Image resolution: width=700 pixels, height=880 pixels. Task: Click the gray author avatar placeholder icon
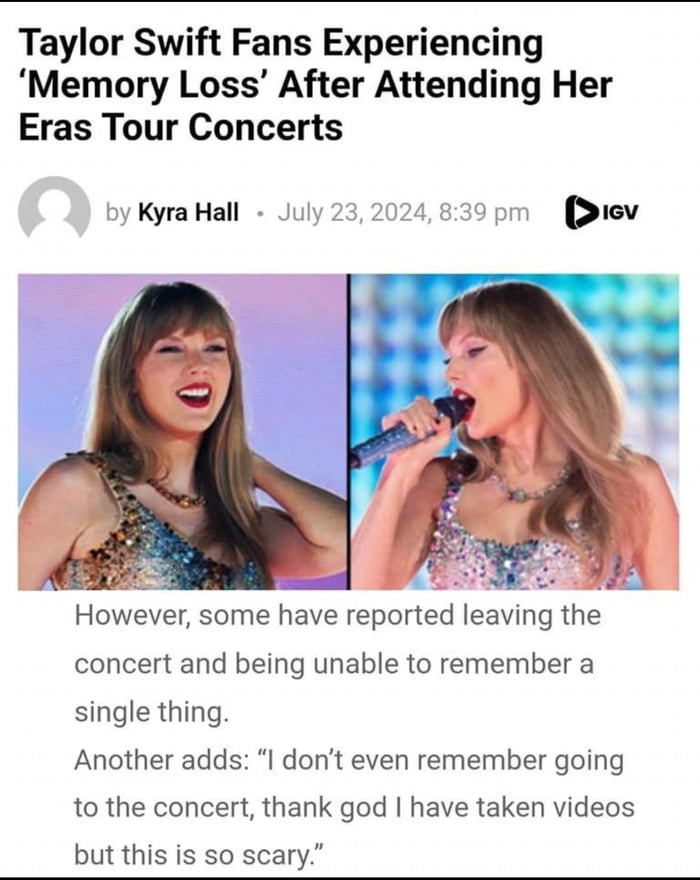54,209
